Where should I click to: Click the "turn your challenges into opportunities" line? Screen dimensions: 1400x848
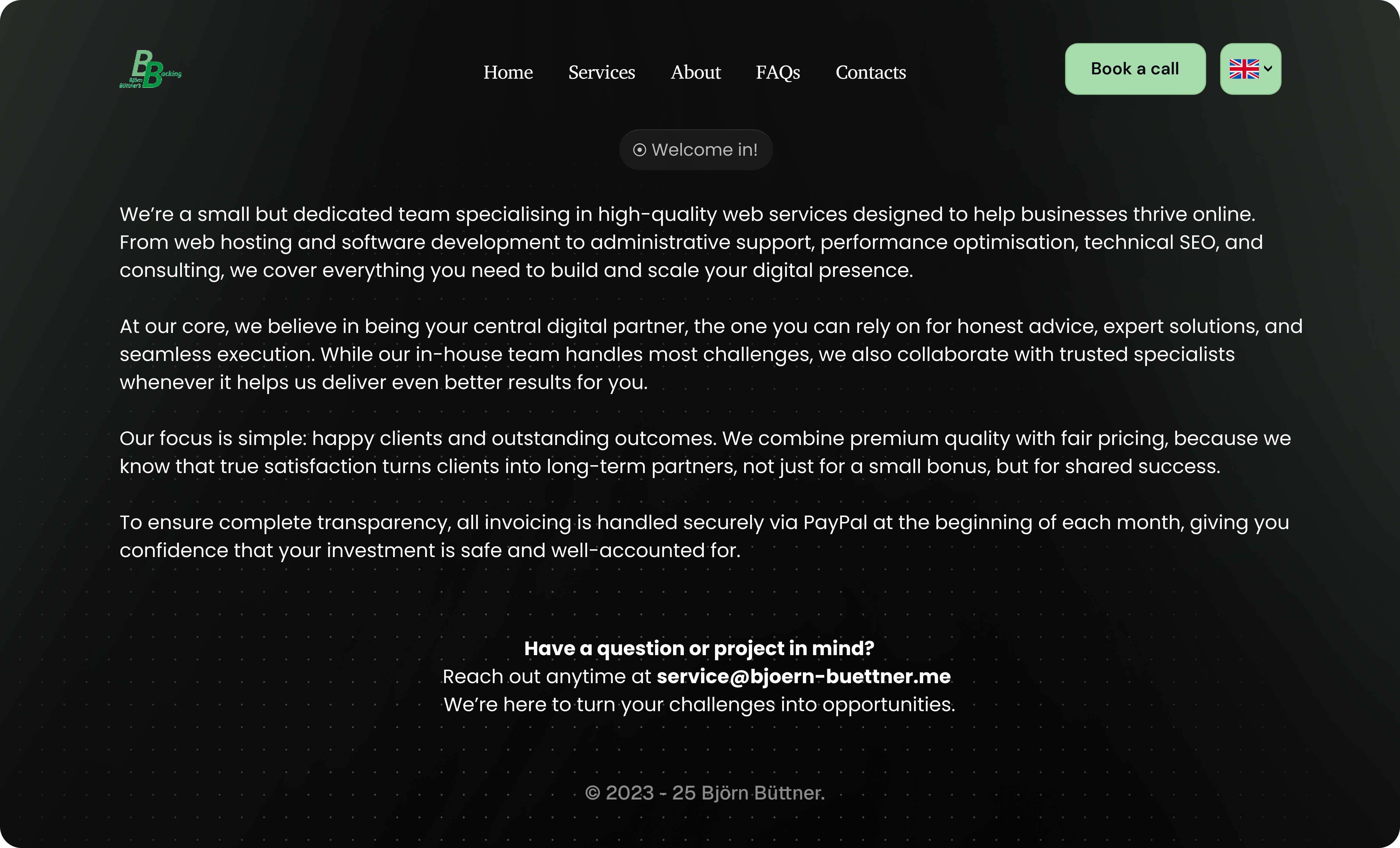[x=699, y=705]
